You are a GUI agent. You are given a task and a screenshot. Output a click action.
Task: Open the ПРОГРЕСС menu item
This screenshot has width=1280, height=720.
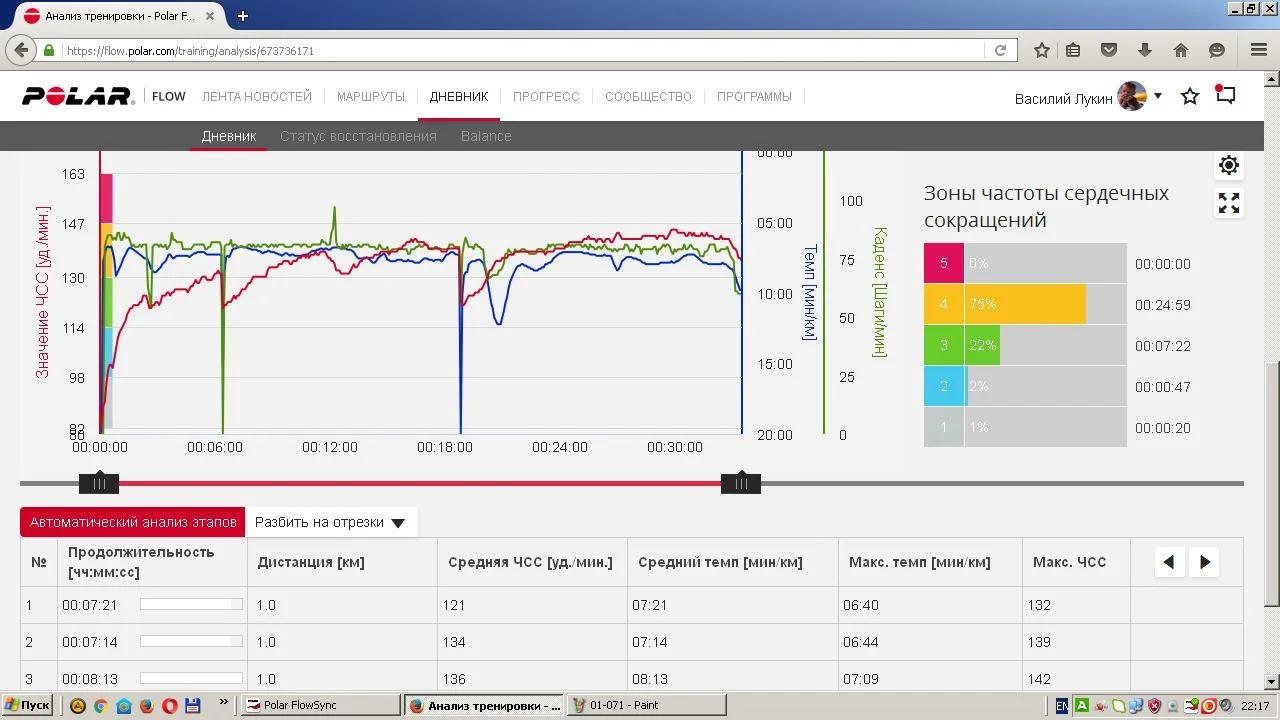pos(546,97)
